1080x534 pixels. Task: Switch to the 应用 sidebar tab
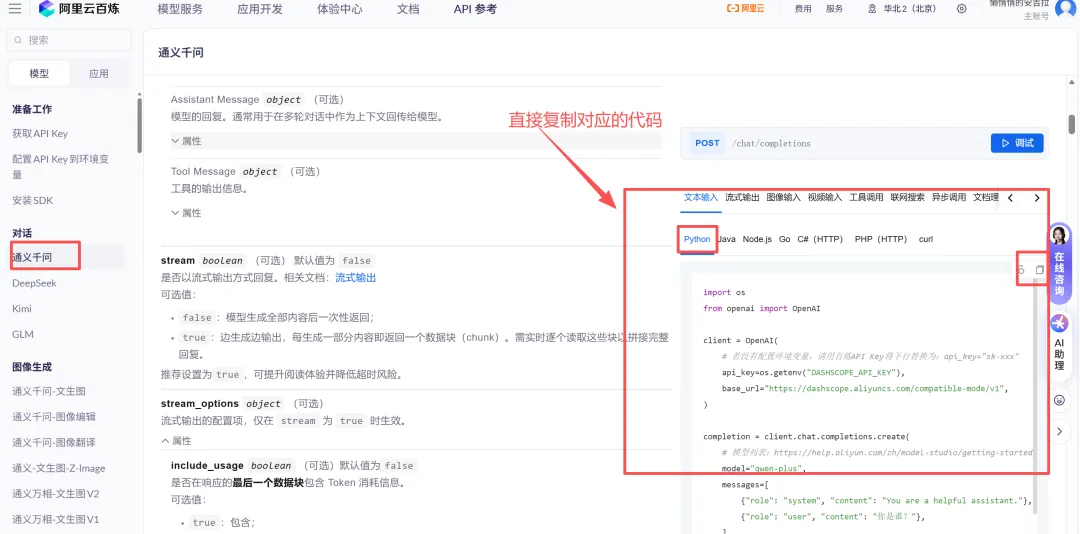[99, 74]
